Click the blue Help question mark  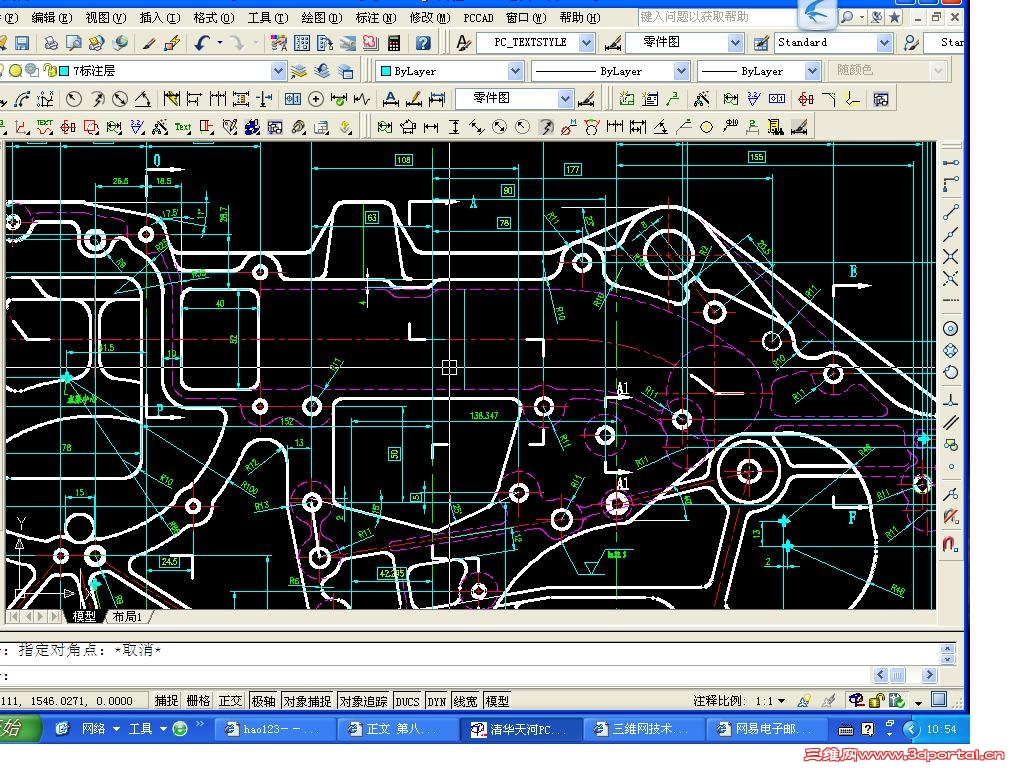click(423, 43)
